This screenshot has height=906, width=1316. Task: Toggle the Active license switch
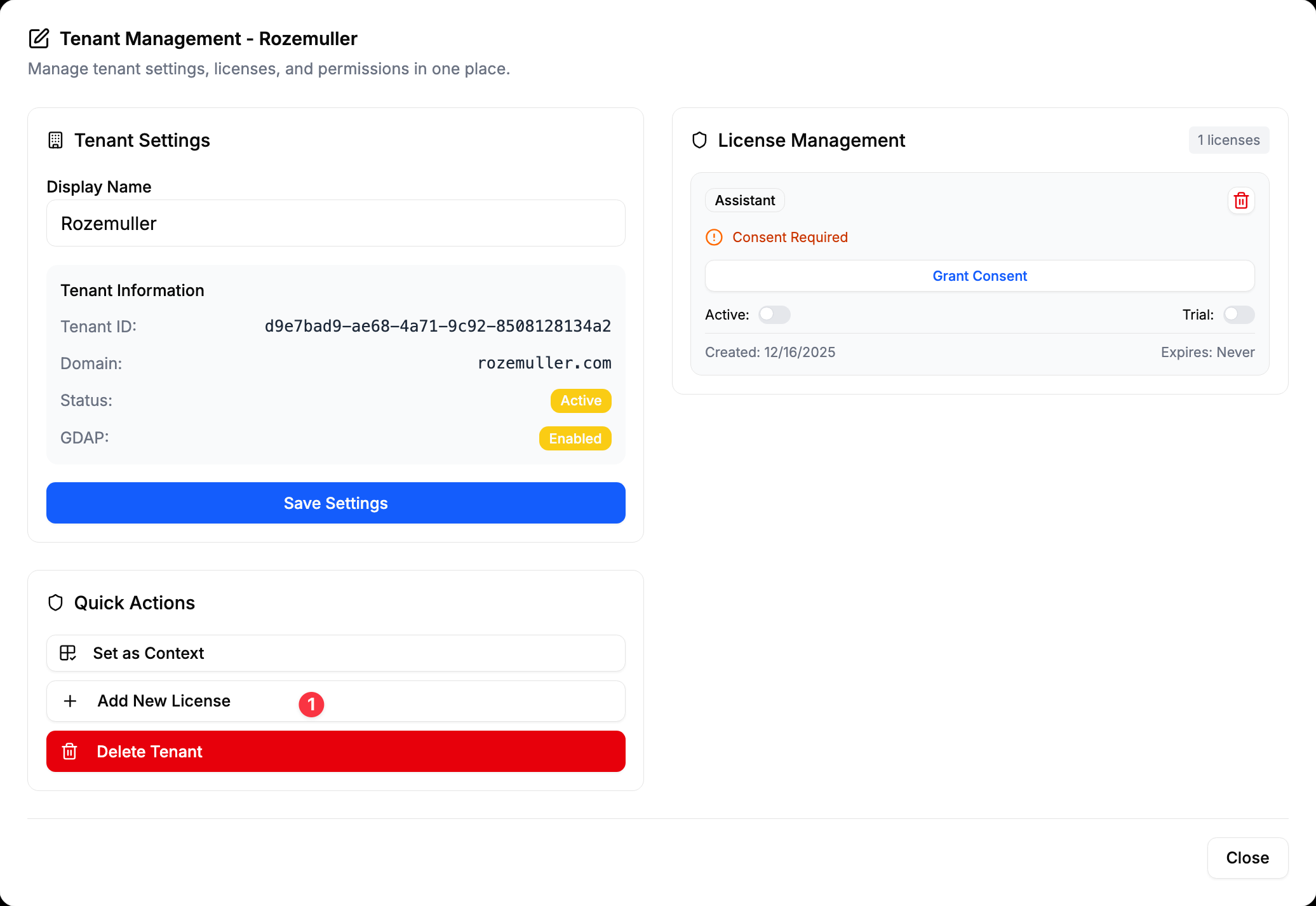774,314
